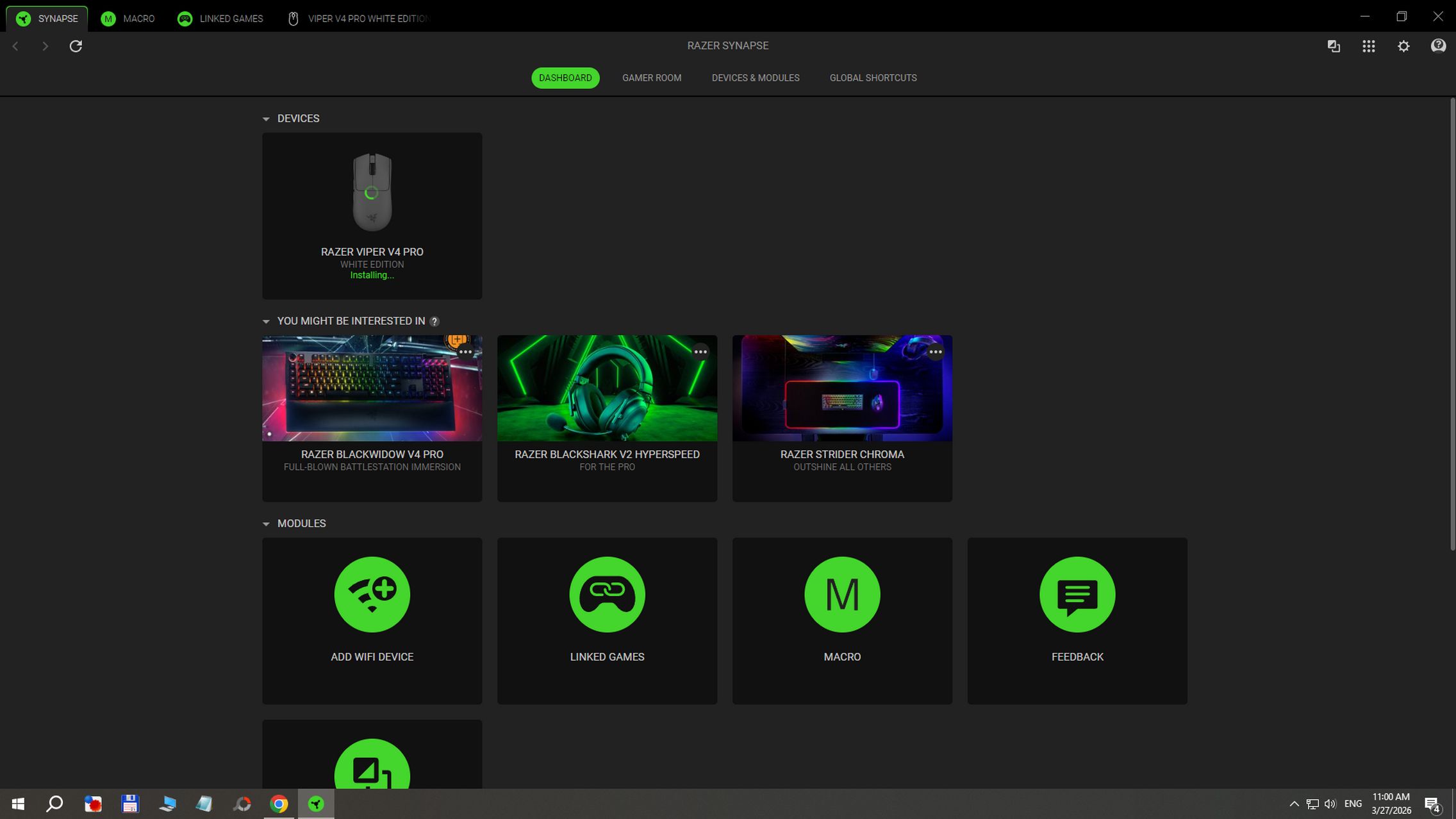This screenshot has width=1456, height=819.
Task: Open Chrome from the Windows taskbar
Action: [x=279, y=804]
